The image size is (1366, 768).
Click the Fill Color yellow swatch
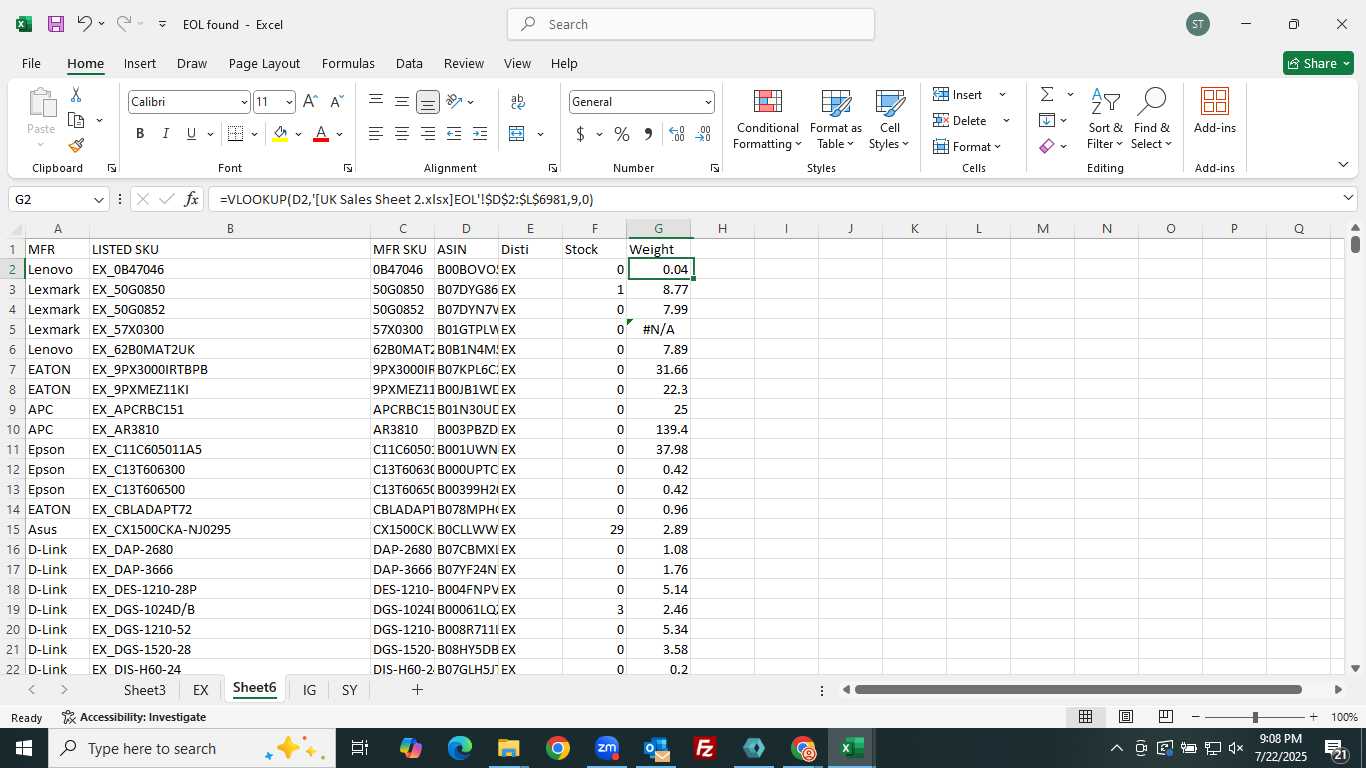[280, 134]
